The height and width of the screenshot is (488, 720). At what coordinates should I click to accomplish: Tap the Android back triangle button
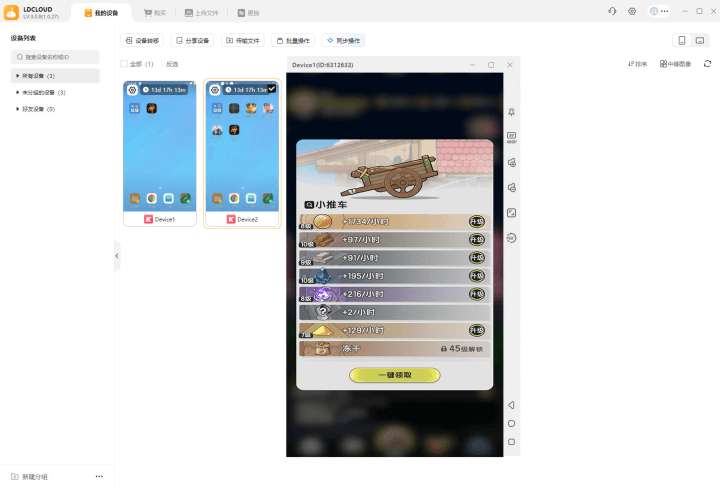click(511, 405)
